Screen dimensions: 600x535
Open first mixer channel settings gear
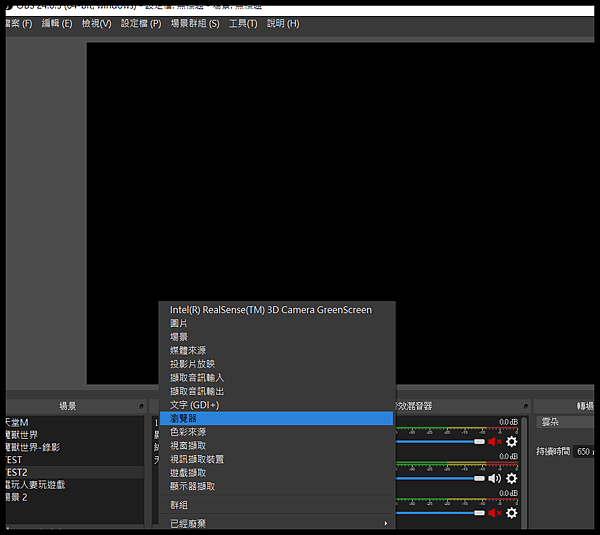pos(512,442)
